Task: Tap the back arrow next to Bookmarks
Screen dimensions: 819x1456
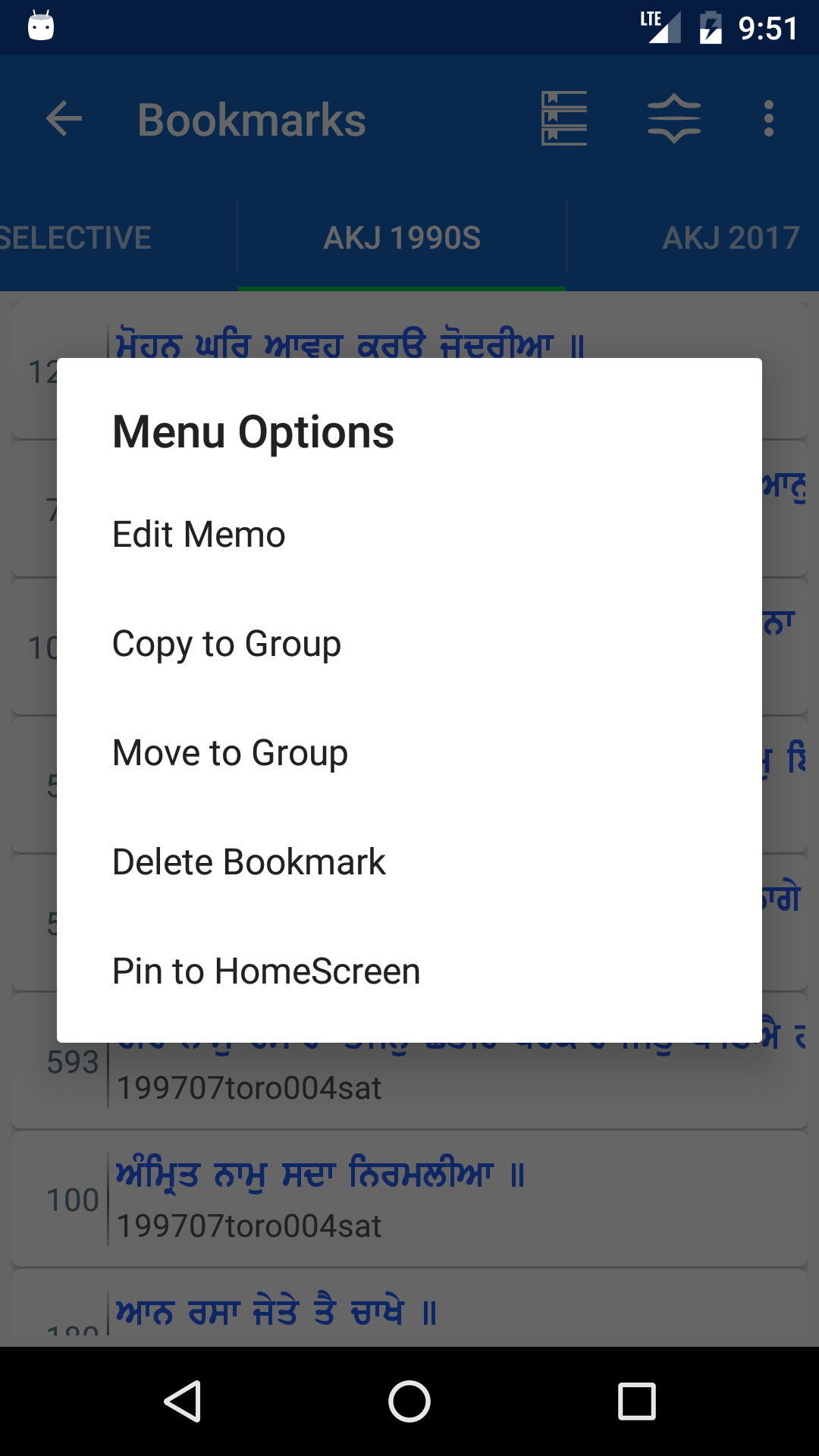Action: [64, 119]
